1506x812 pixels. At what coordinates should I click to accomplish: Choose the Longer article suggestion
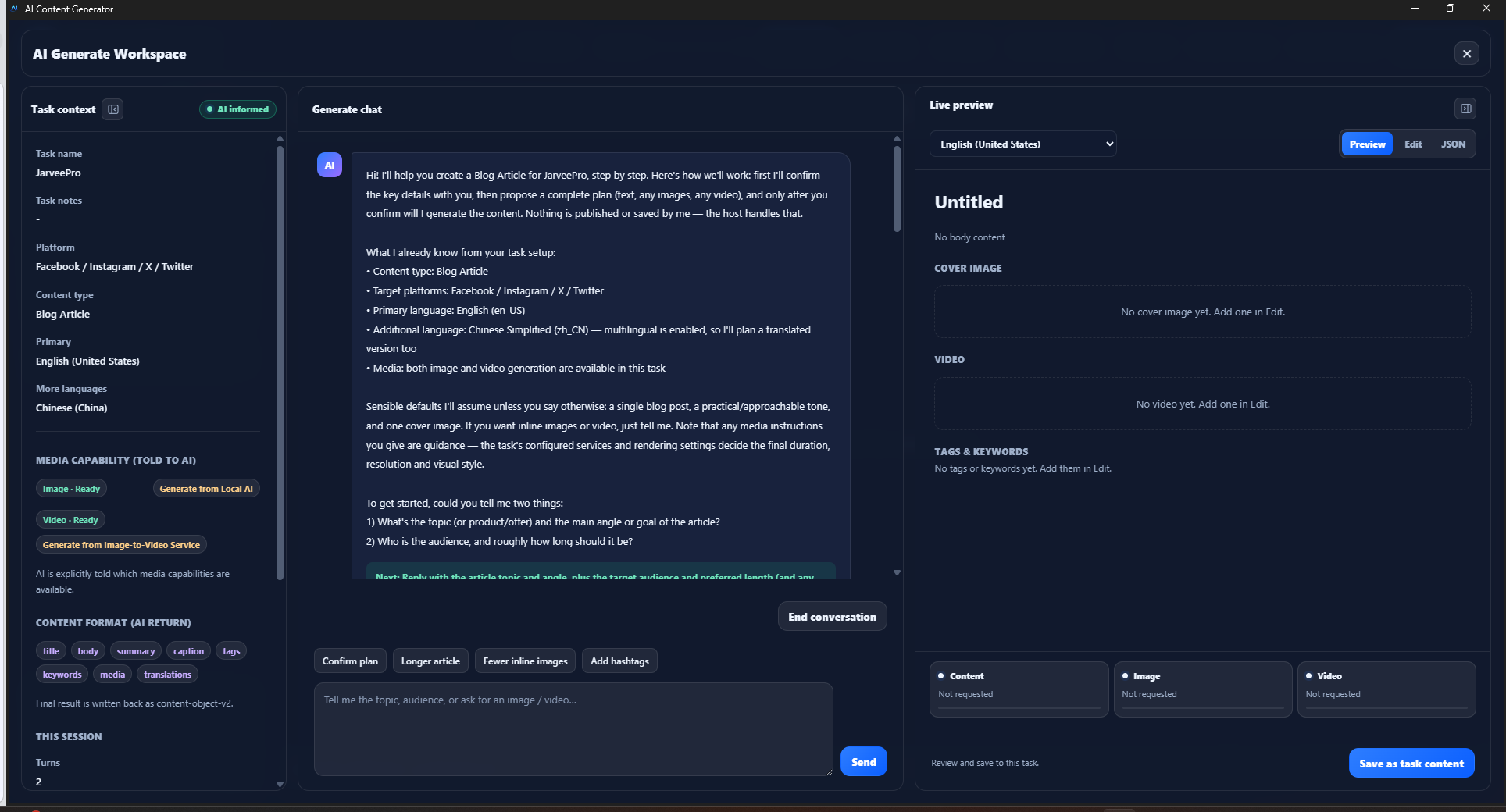[x=430, y=661]
